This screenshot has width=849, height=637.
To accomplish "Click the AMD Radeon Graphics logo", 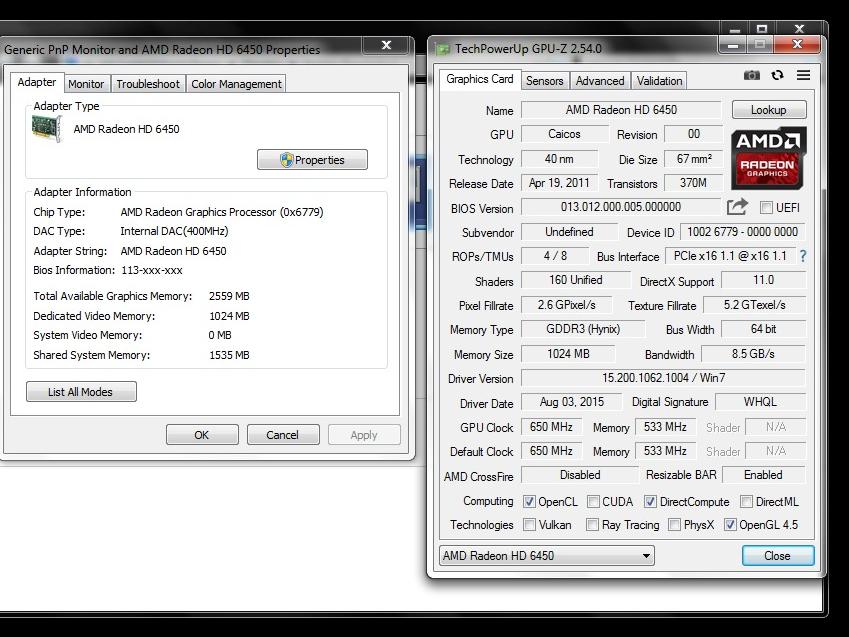I will coord(768,158).
